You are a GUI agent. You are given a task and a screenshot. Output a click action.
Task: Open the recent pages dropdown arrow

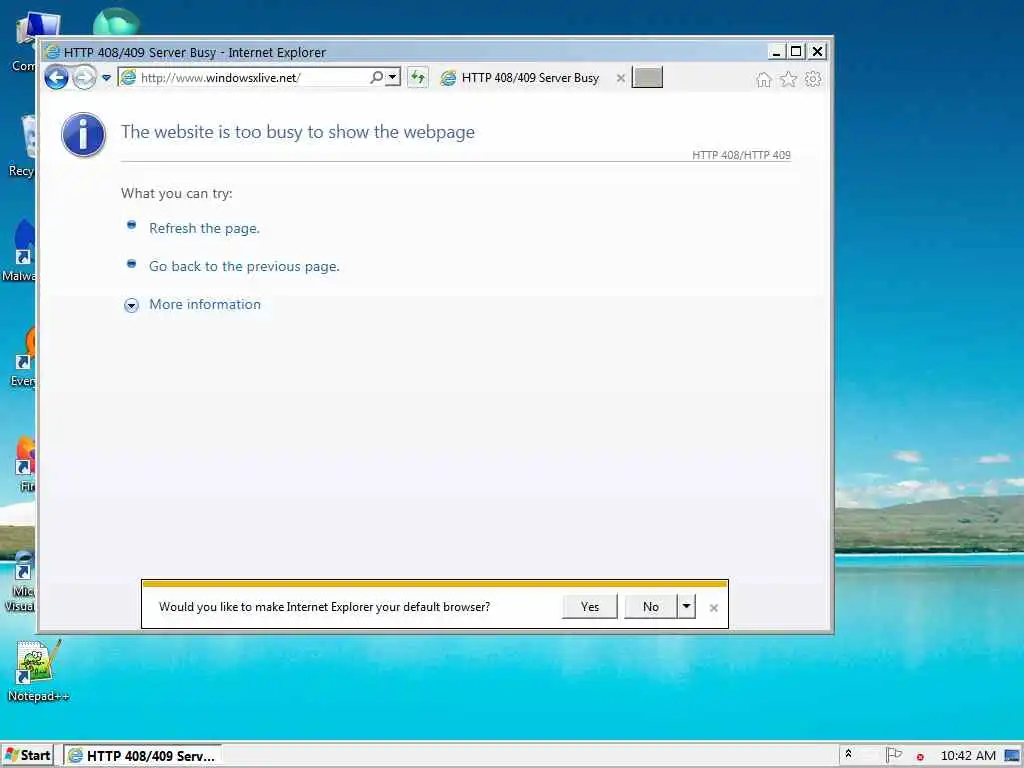click(106, 78)
